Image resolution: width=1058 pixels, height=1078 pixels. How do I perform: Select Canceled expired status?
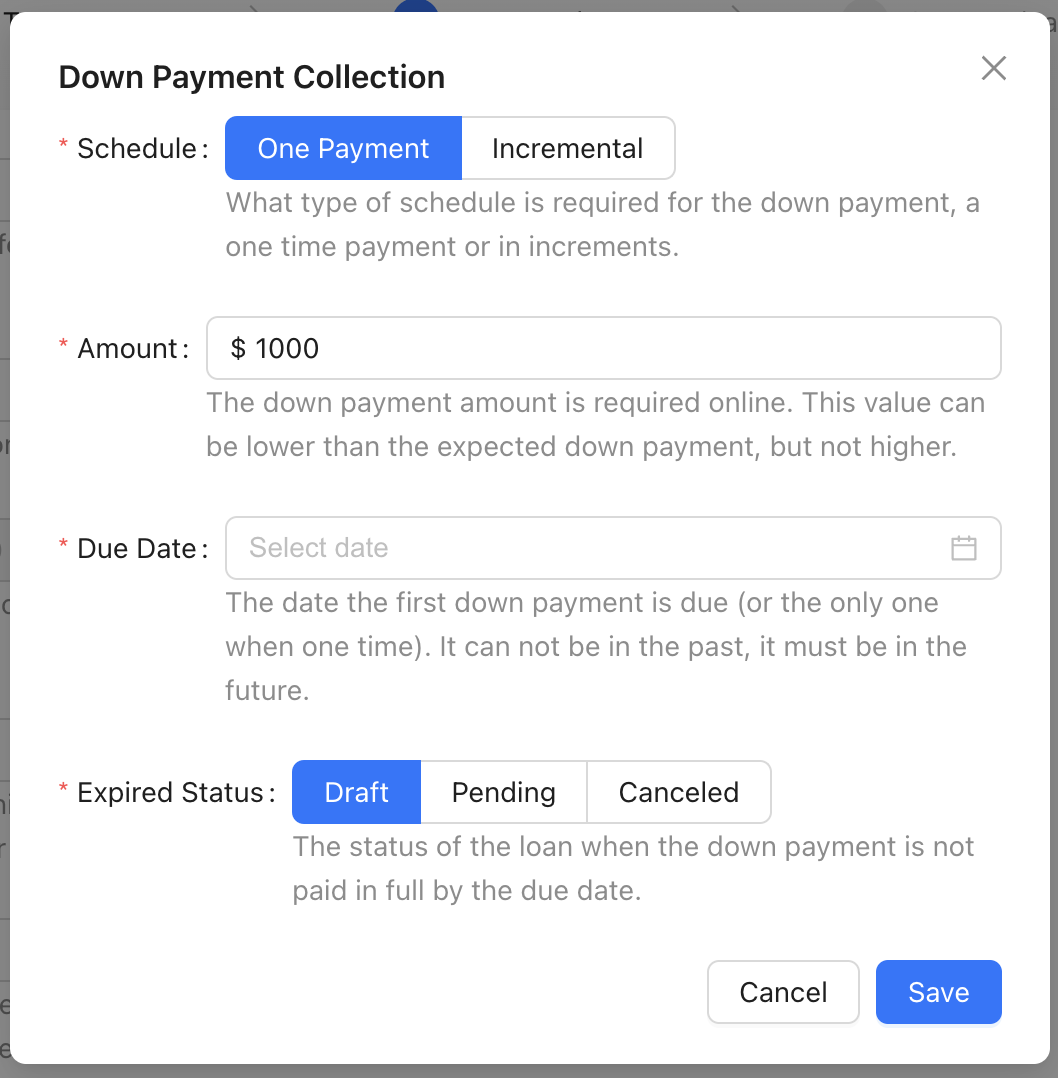coord(679,792)
